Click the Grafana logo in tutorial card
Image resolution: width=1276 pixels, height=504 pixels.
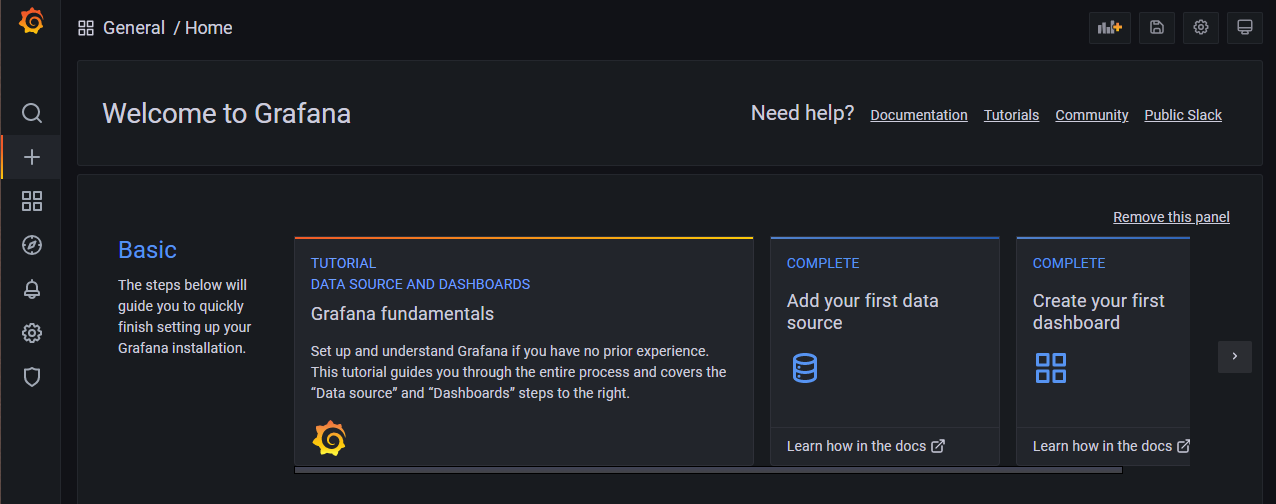tap(329, 438)
